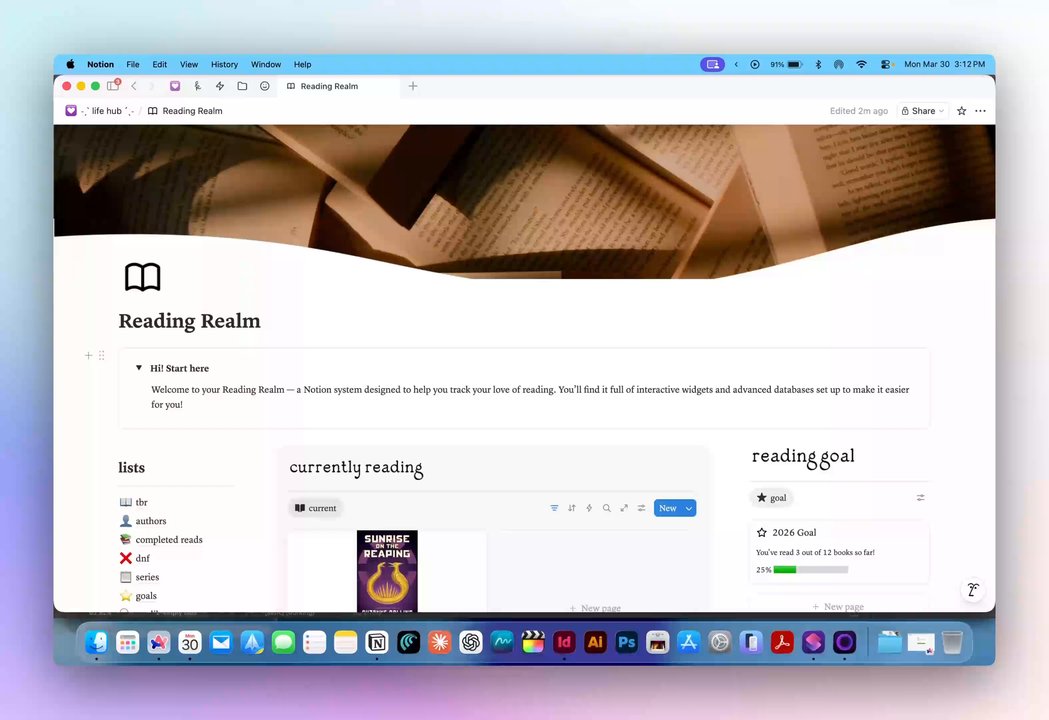Open the Window menu
Image resolution: width=1049 pixels, height=720 pixels.
click(x=266, y=64)
